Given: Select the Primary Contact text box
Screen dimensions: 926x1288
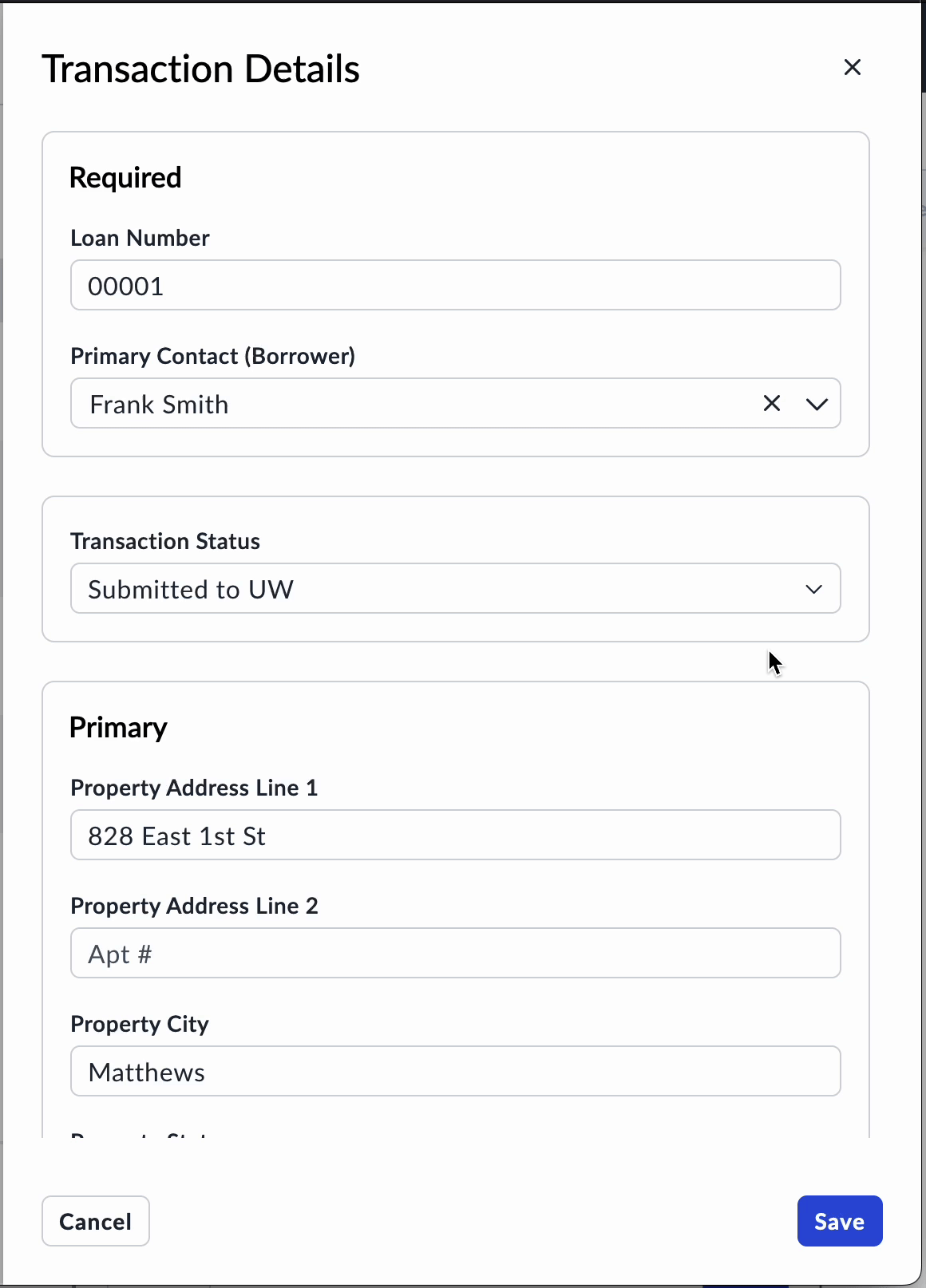Looking at the screenshot, I should [x=399, y=404].
